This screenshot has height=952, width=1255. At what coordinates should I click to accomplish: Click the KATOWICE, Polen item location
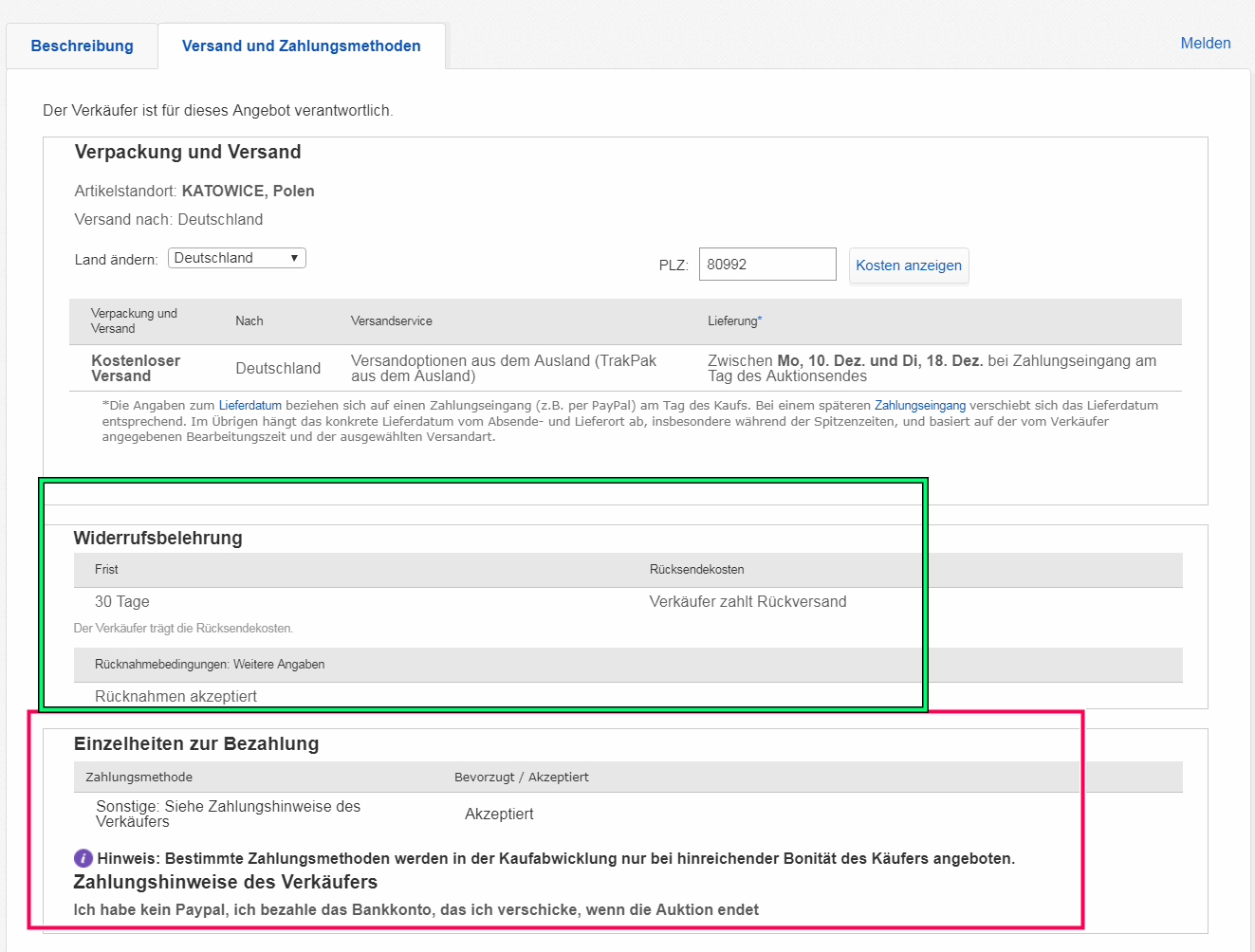pos(248,192)
